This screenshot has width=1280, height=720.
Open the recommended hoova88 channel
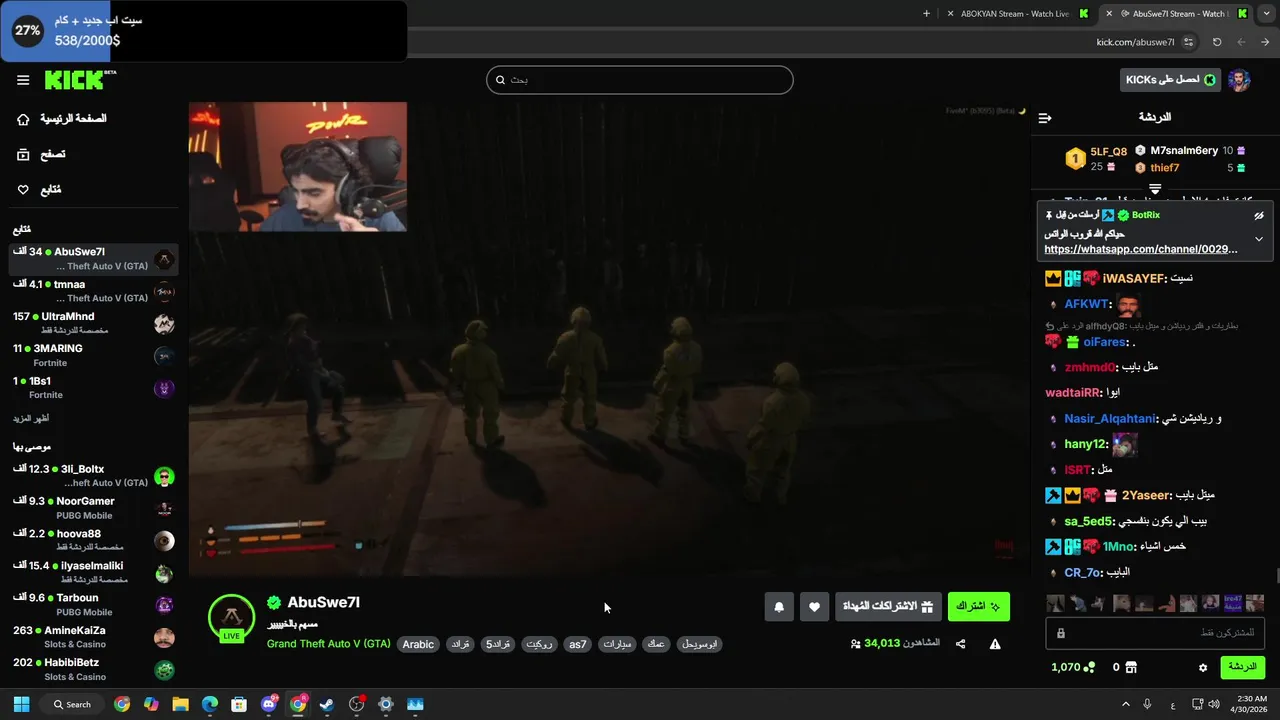tap(93, 541)
